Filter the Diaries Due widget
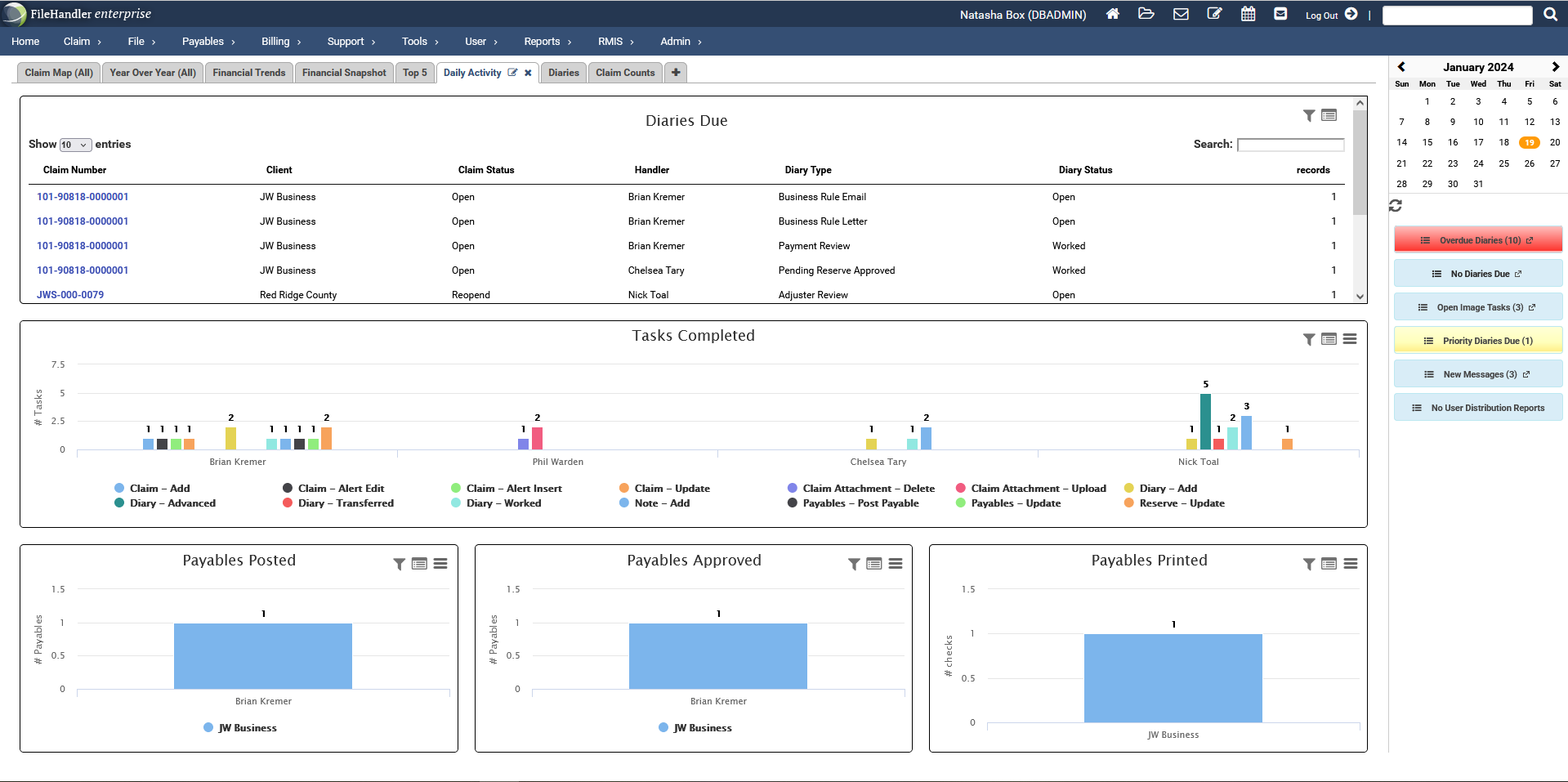This screenshot has height=782, width=1568. 1308,116
